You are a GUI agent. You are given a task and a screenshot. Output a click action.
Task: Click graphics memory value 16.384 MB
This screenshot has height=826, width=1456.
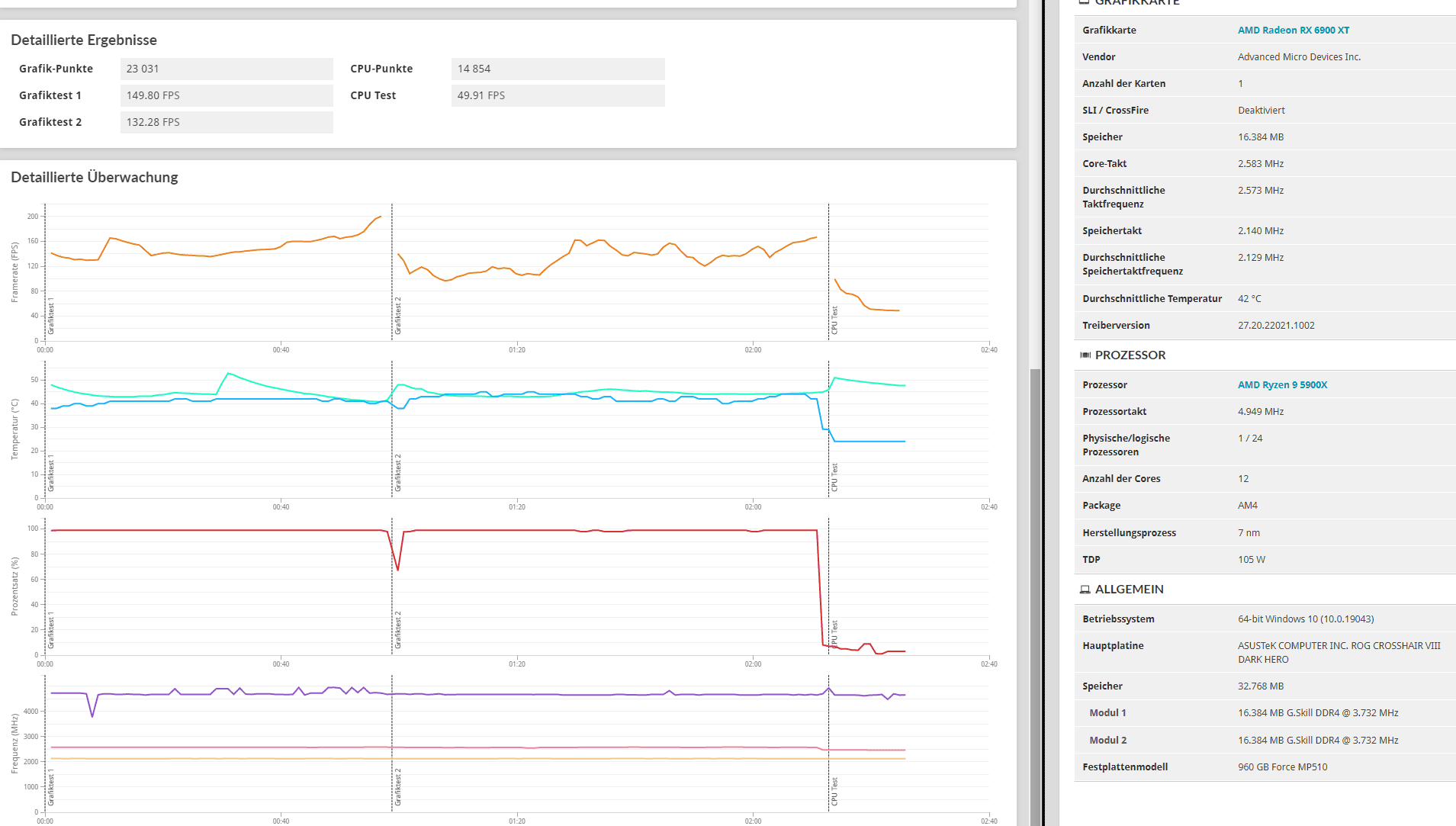click(1261, 137)
